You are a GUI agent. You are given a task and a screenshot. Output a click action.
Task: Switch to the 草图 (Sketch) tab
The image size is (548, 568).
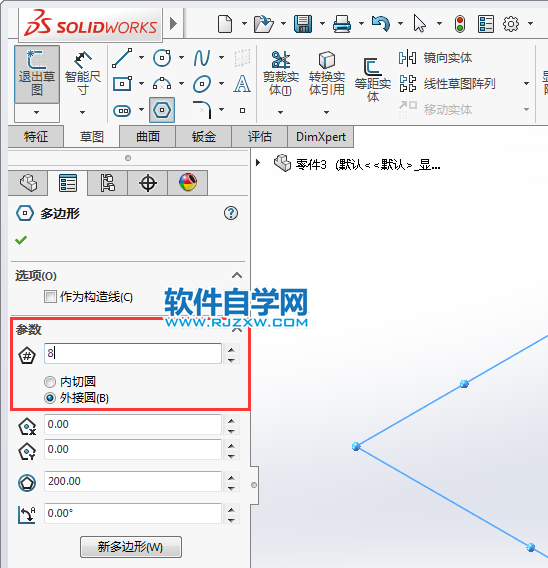click(x=92, y=137)
